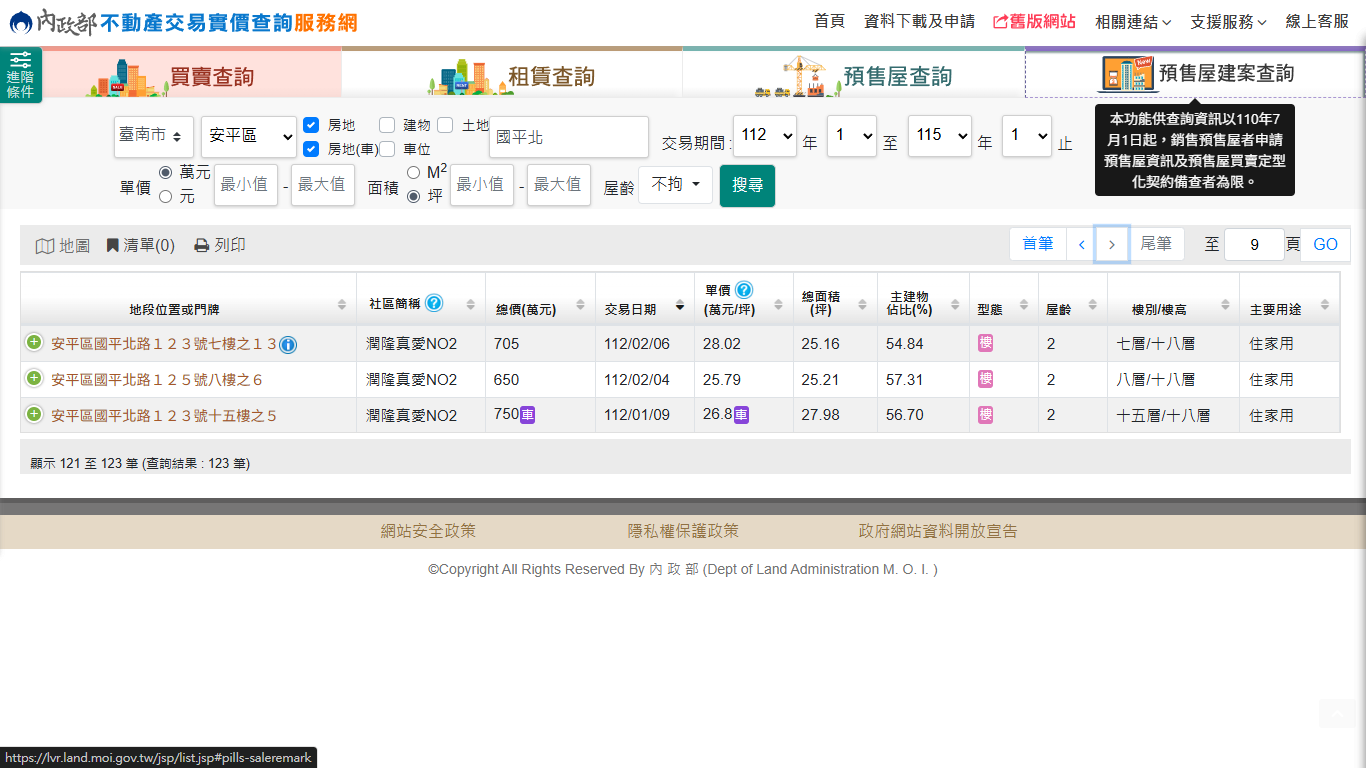Open the 相關連結 menu
The width and height of the screenshot is (1366, 768).
(x=1132, y=21)
